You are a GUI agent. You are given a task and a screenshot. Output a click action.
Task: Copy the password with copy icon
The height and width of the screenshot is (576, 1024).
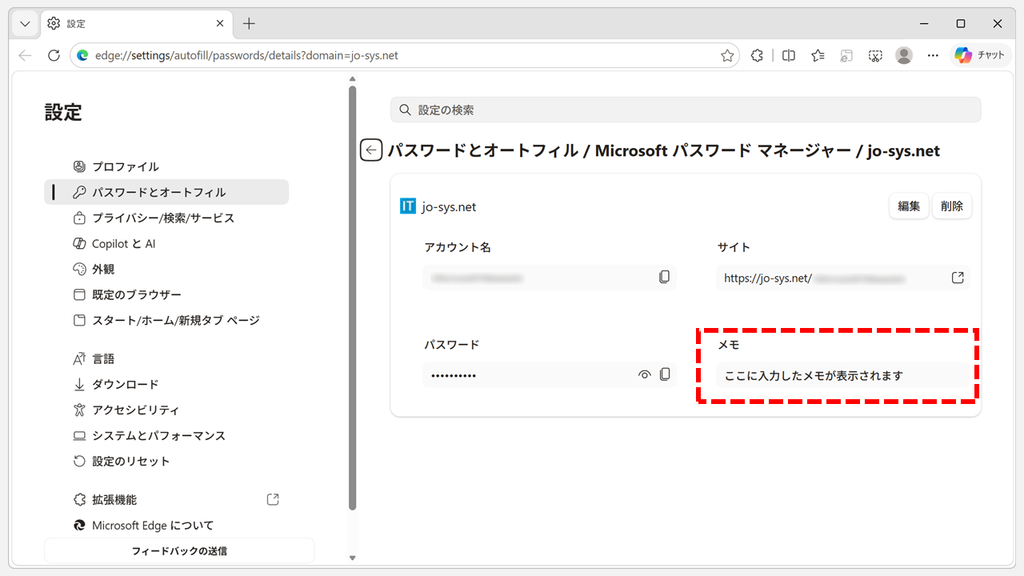665,374
